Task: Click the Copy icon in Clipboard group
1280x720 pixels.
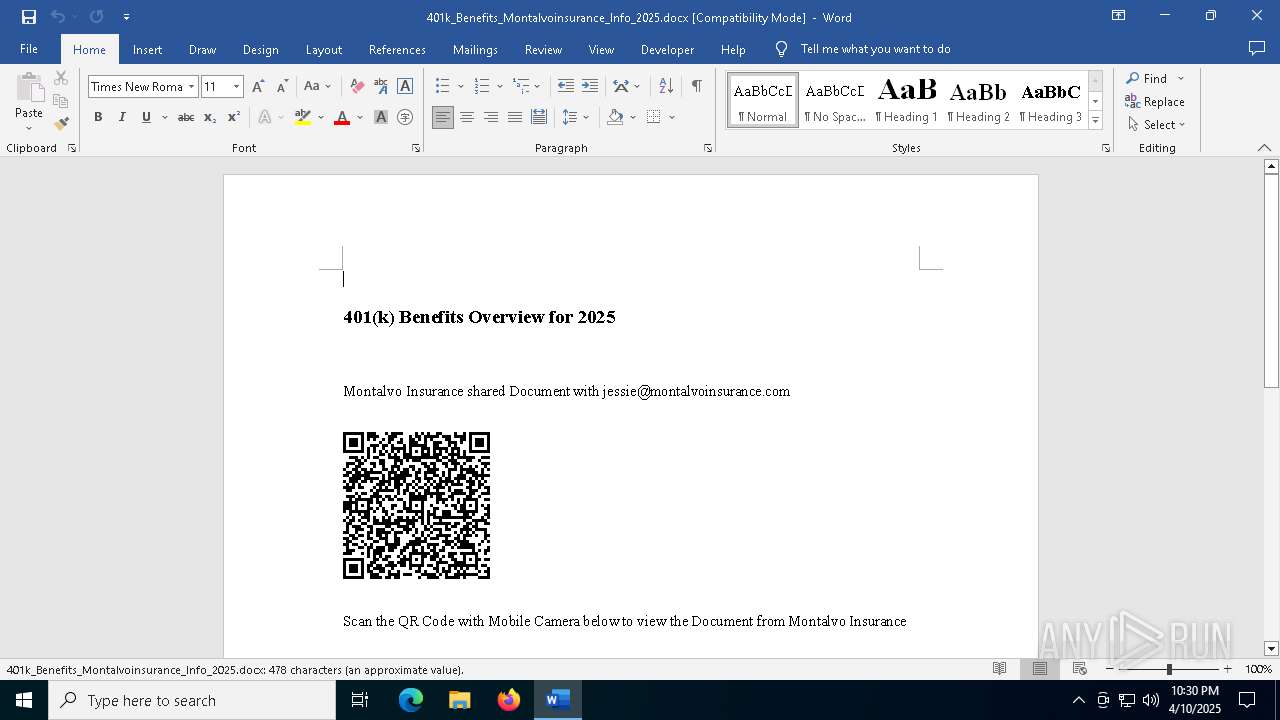Action: point(61,101)
